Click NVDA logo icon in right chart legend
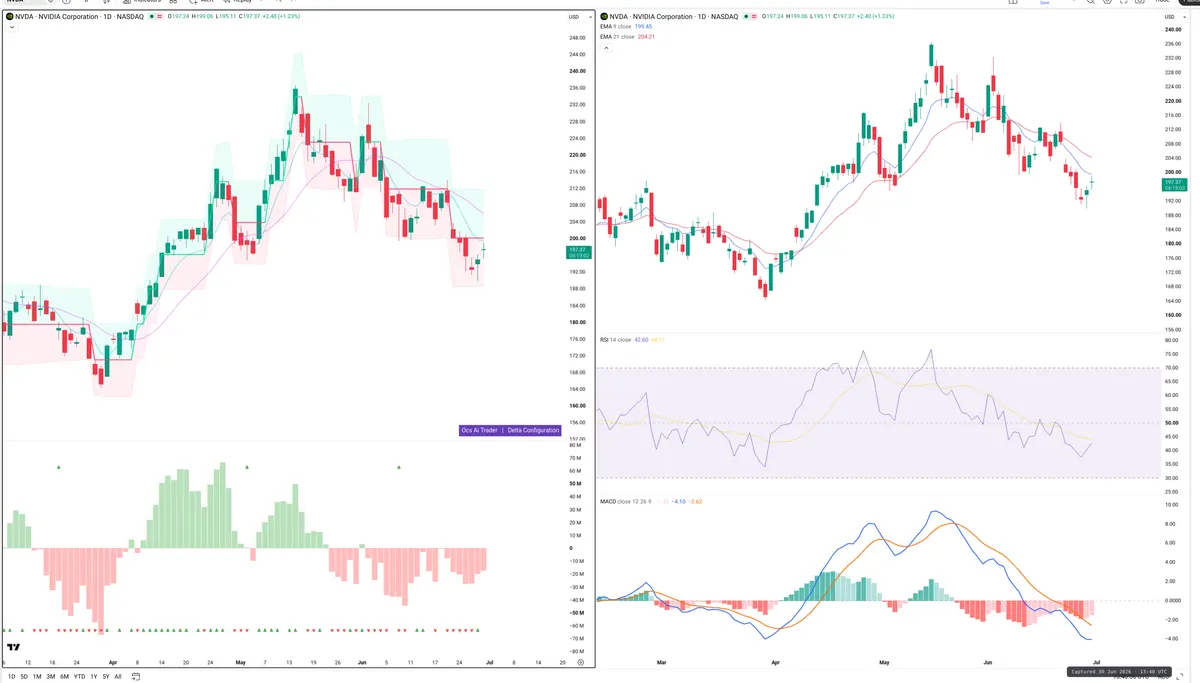Screen dimensions: 1200x683 [604, 16]
